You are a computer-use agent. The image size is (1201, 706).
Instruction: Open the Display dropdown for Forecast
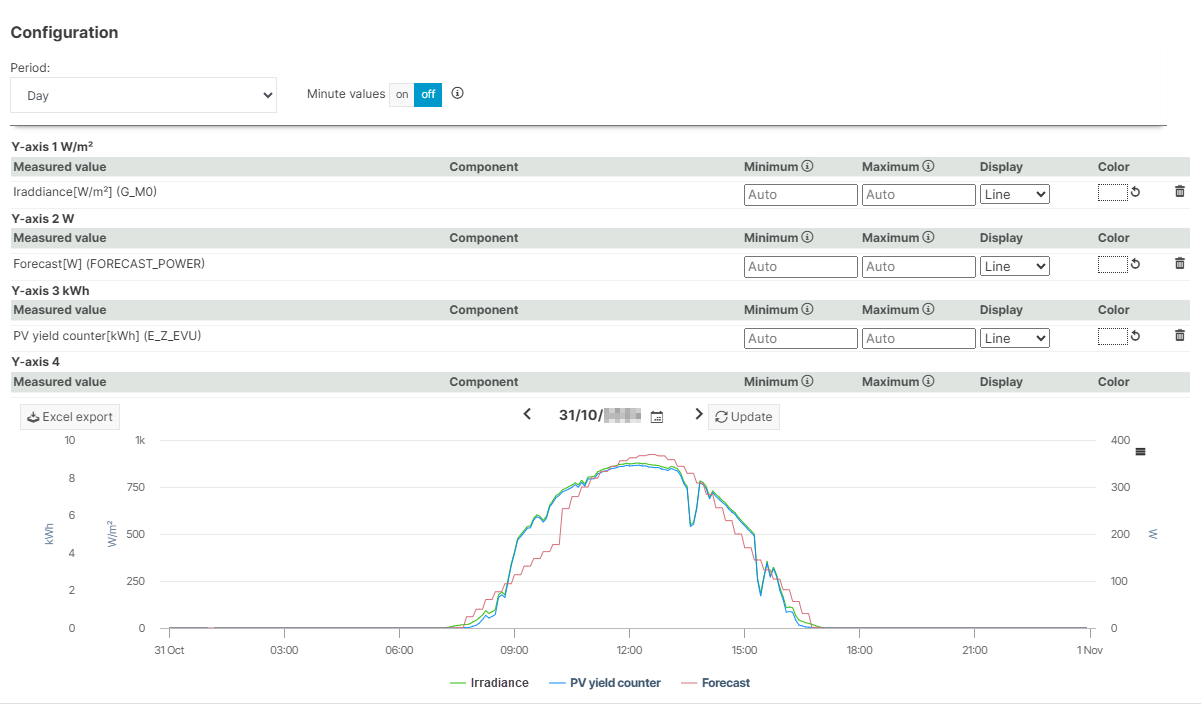(1014, 266)
